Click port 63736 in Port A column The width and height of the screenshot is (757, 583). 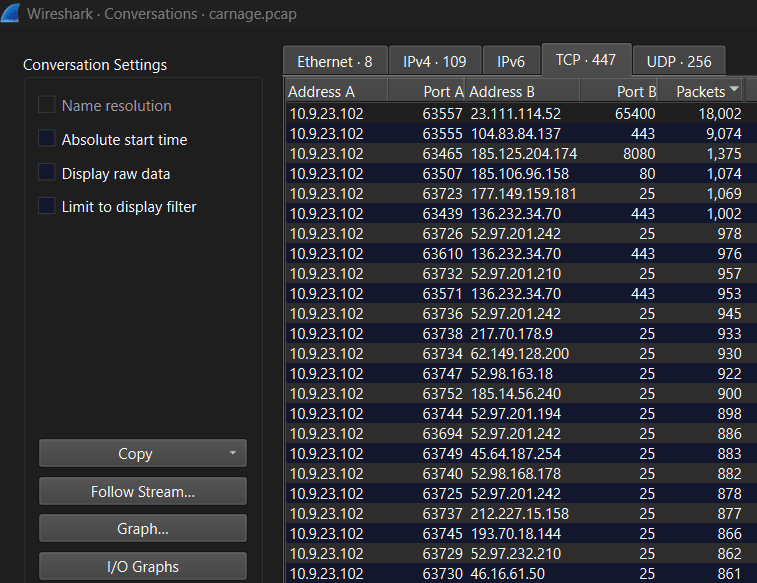pyautogui.click(x=442, y=314)
